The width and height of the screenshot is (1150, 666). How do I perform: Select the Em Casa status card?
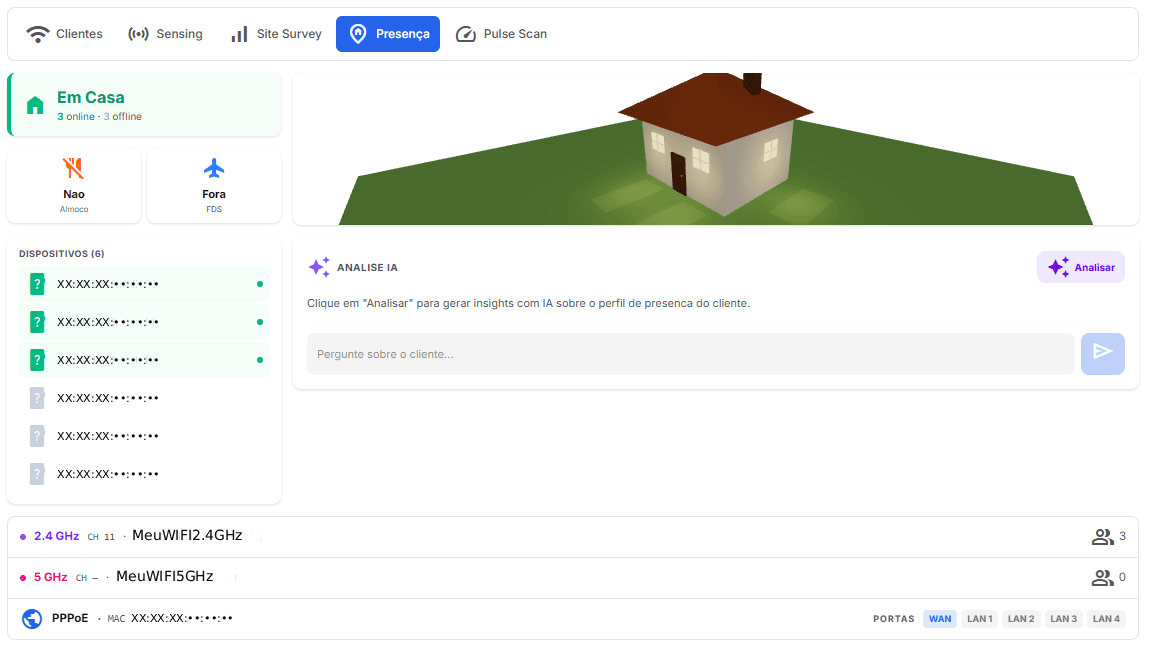(x=144, y=105)
